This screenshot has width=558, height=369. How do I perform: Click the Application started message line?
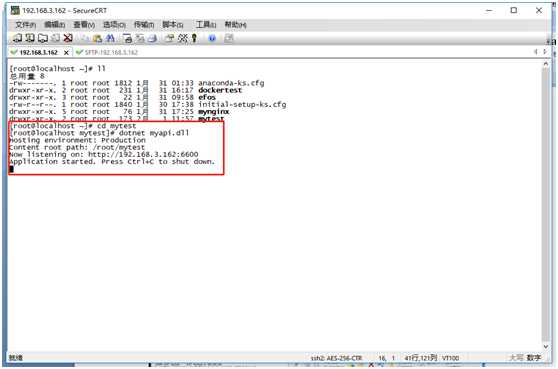coord(112,162)
